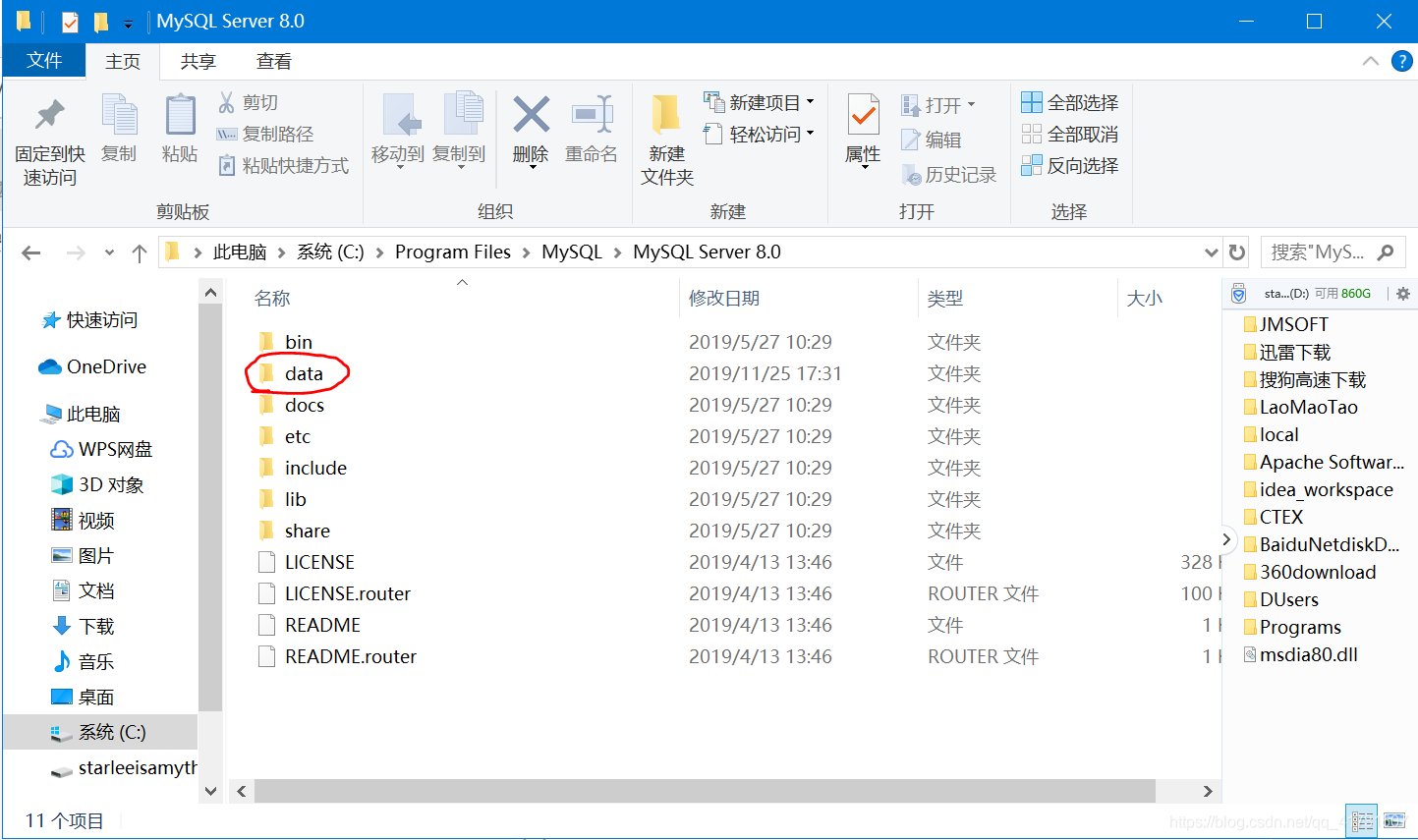Click the Paste (粘贴) ribbon icon

point(180,116)
